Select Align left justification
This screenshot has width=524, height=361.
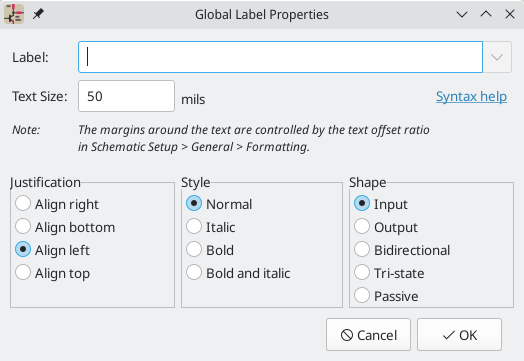52,250
